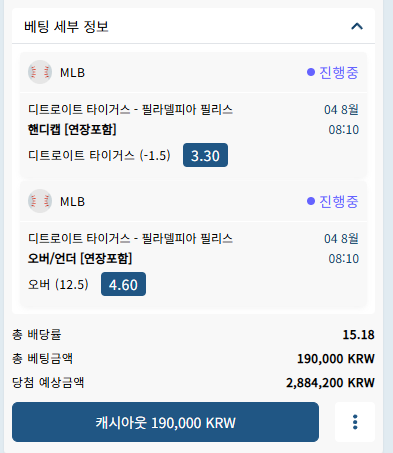Image resolution: width=393 pixels, height=453 pixels.
Task: Open first 디트로이트 타이거스 - 필라델피아 필리스 match
Action: pyautogui.click(x=130, y=109)
